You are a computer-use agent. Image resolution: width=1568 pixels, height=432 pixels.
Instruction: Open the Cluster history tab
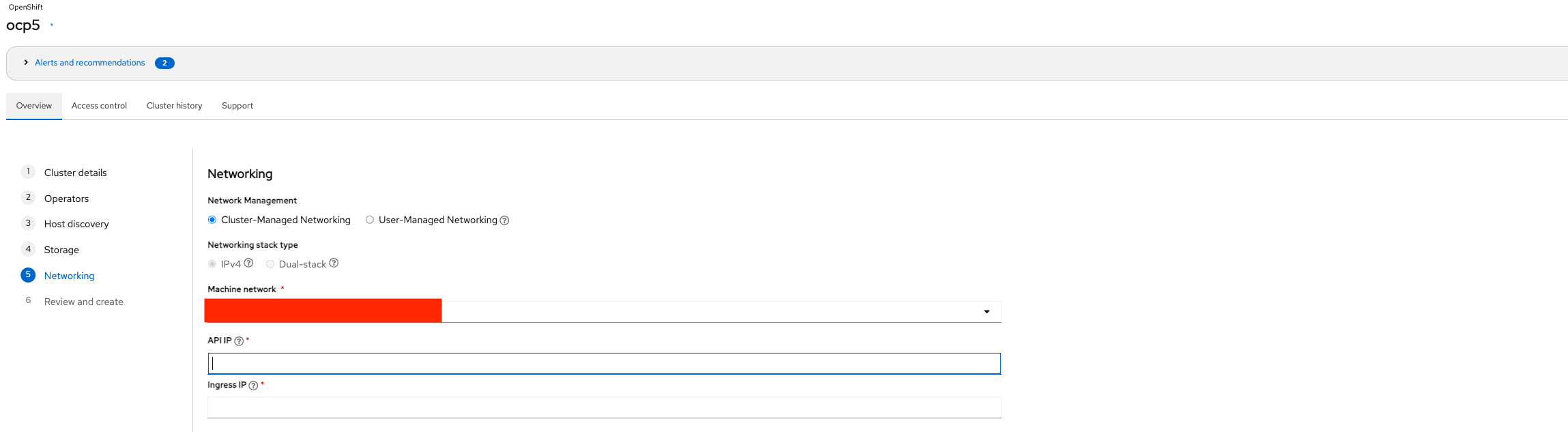coord(174,106)
